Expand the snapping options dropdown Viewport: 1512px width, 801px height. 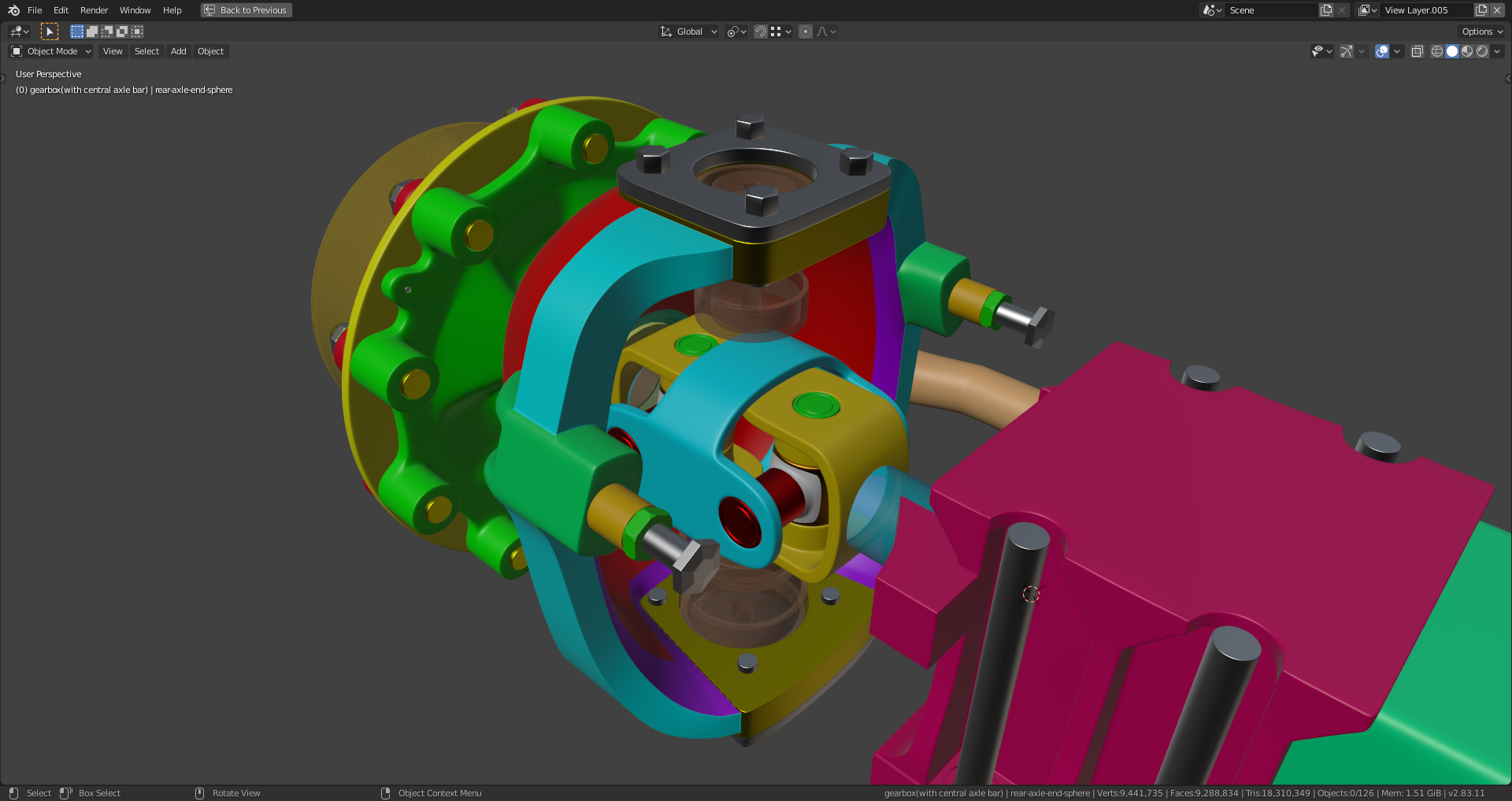781,32
